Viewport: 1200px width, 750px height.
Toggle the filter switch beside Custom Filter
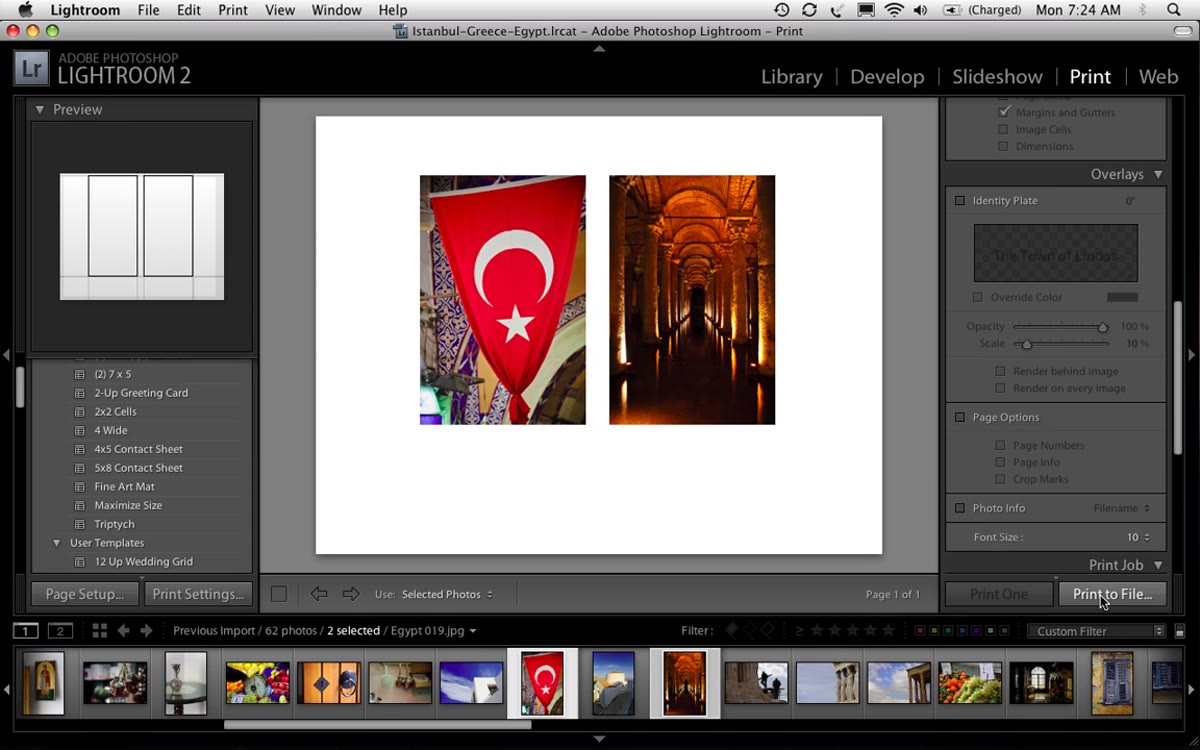point(1180,631)
